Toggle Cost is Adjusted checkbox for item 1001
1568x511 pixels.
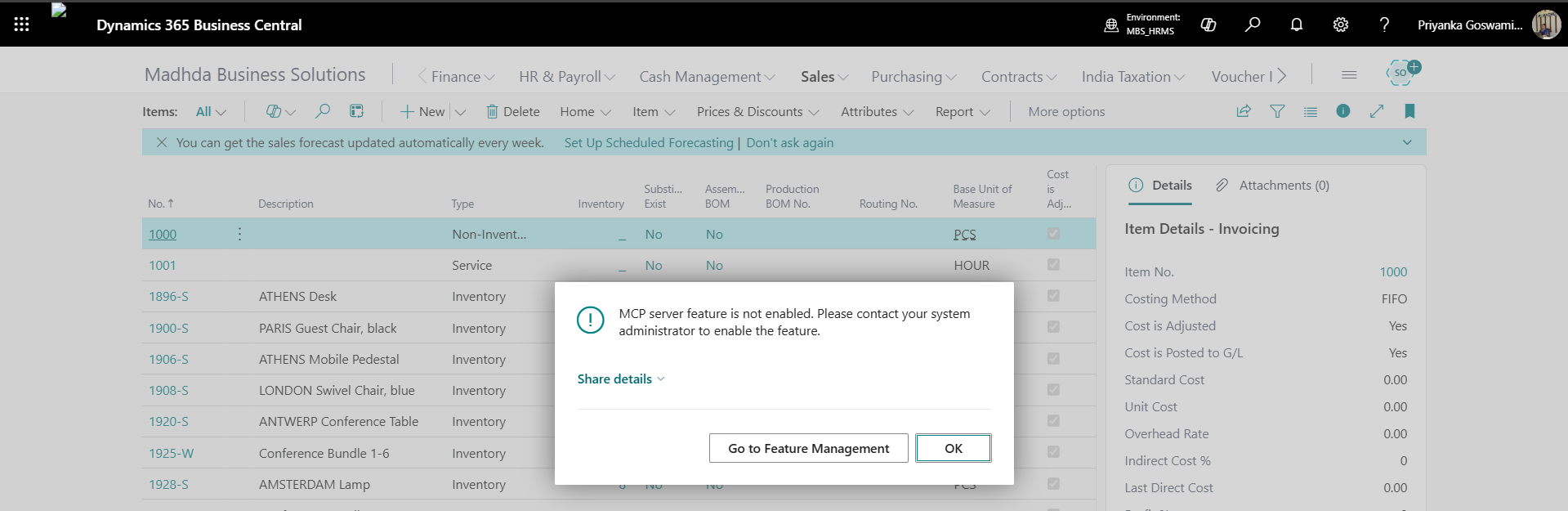tap(1053, 265)
